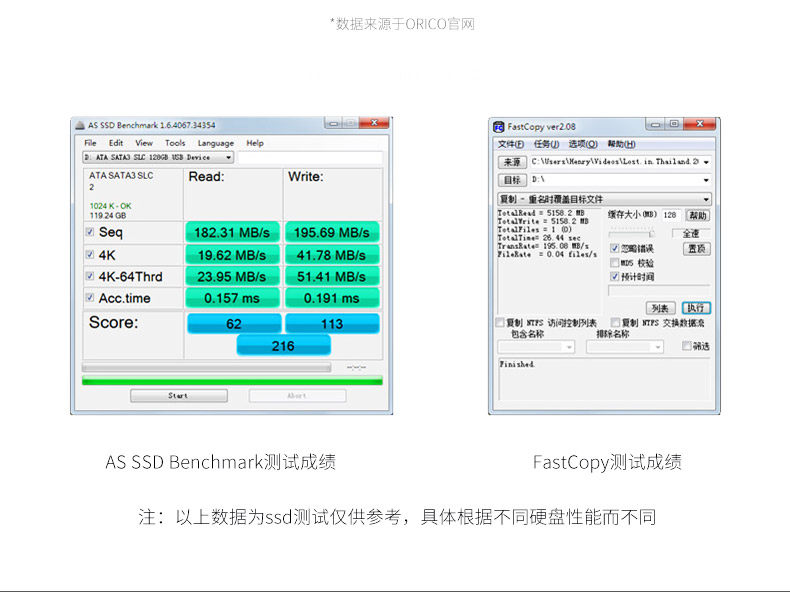Click the AS SSD Benchmark title bar icon
Screen dimensions: 790x592
pos(80,125)
